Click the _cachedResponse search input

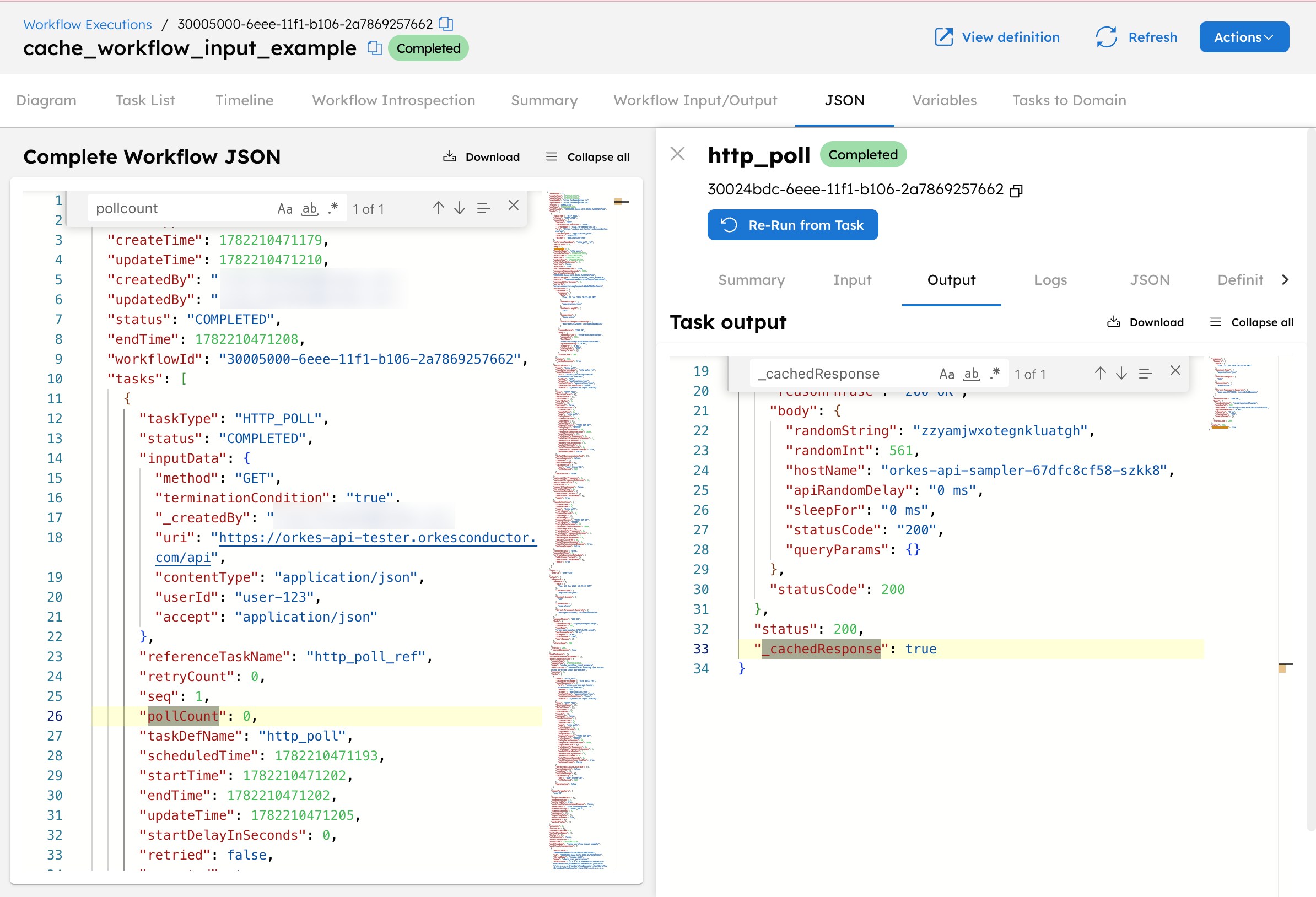tap(843, 374)
